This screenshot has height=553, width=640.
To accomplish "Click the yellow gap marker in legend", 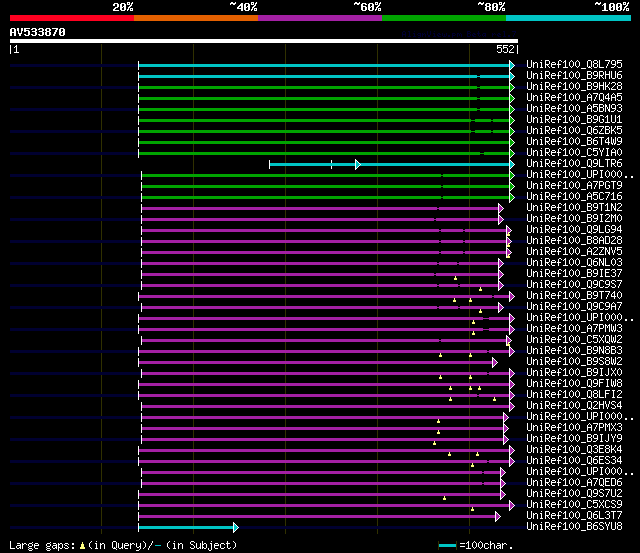I will (82, 546).
